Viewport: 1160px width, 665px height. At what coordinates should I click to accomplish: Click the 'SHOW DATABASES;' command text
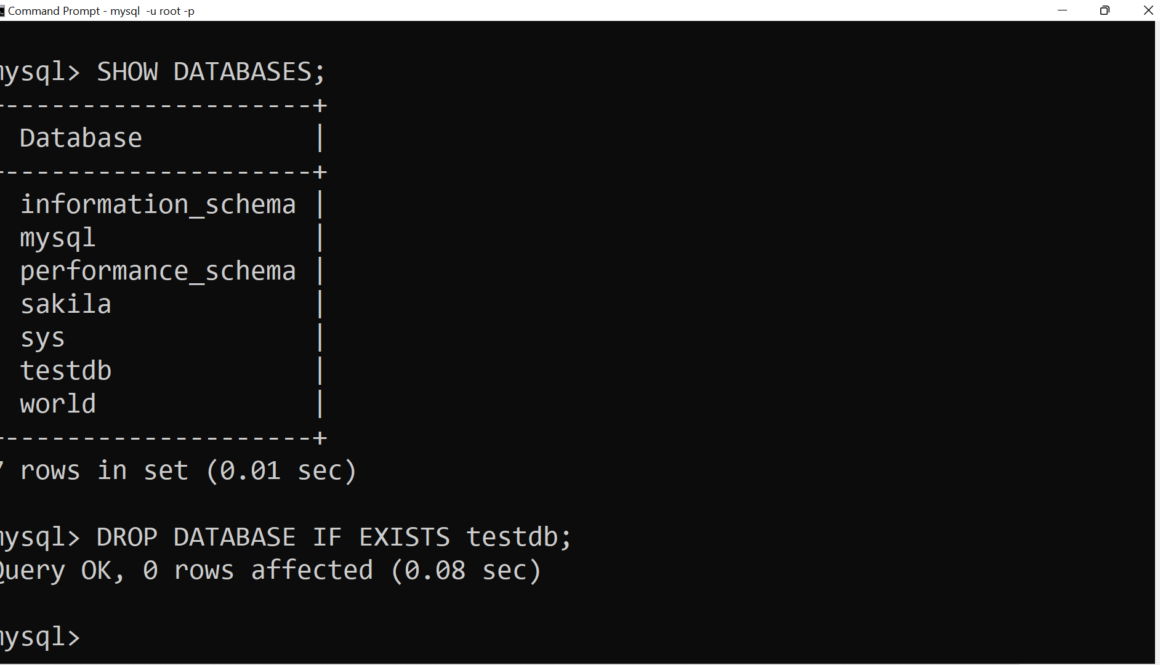click(211, 72)
